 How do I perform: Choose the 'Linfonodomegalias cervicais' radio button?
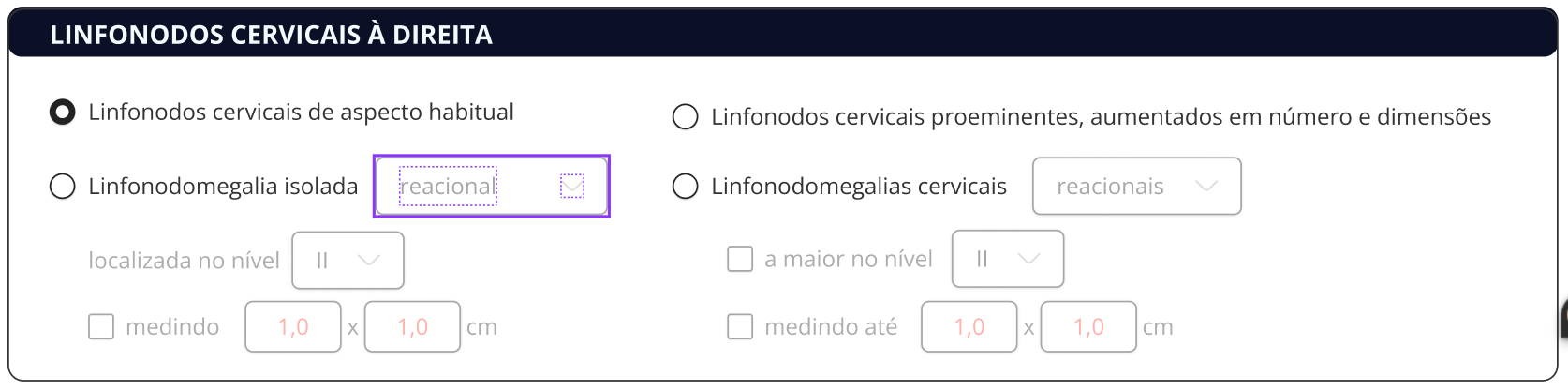coord(686,187)
